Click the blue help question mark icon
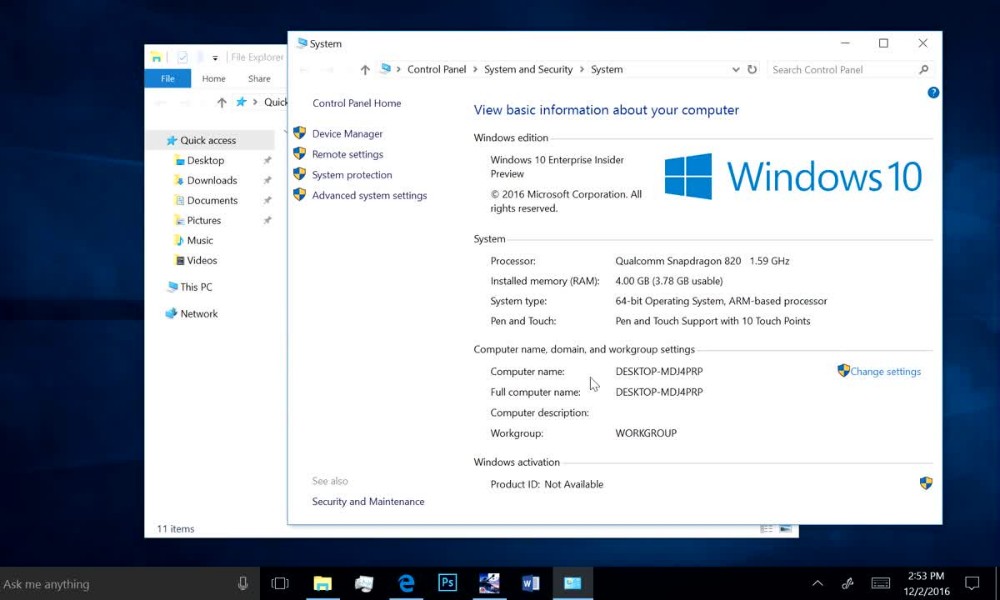 tap(933, 92)
